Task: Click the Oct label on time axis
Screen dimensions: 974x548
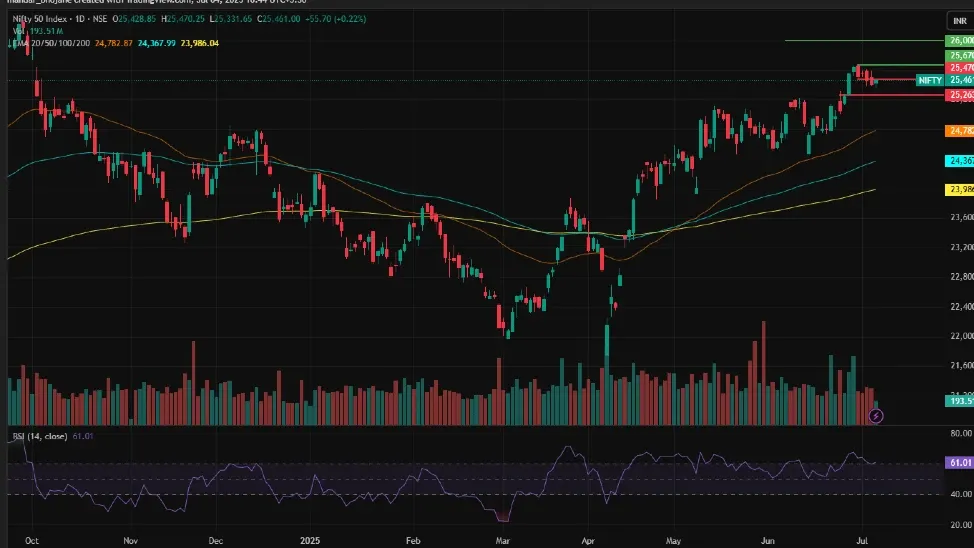Action: (x=32, y=541)
